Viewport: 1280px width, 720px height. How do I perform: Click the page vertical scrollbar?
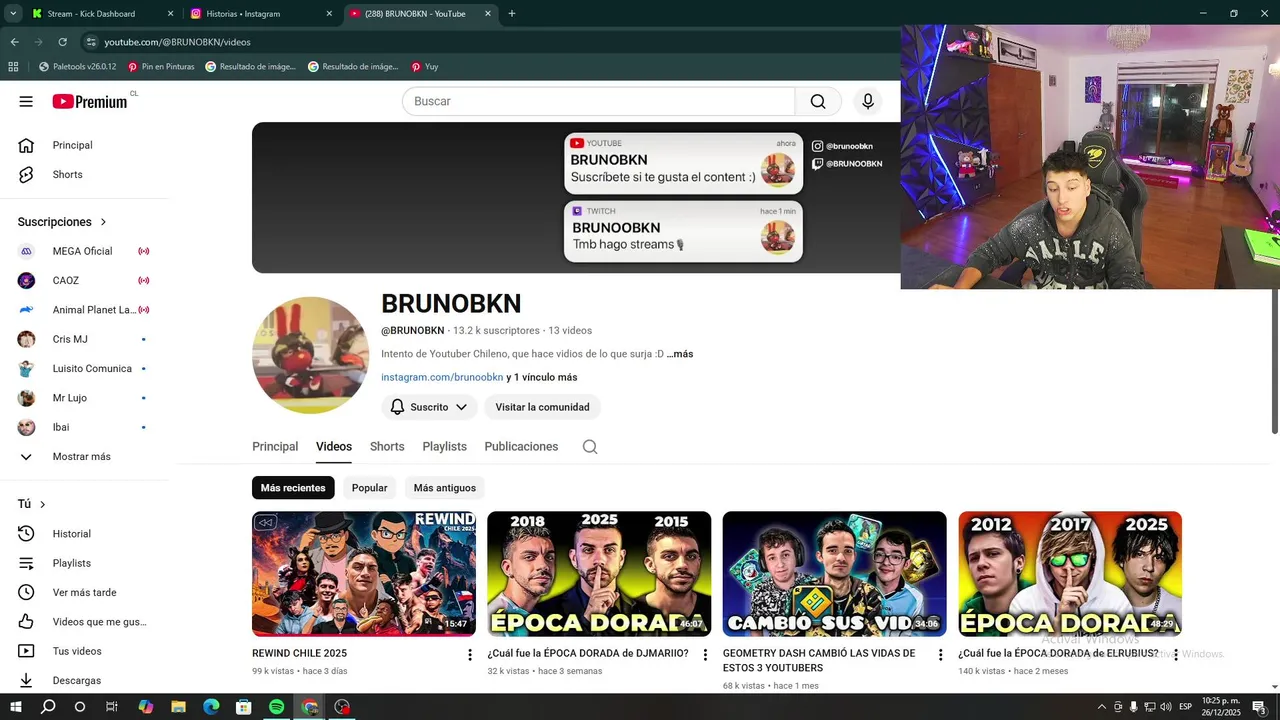[1275, 360]
